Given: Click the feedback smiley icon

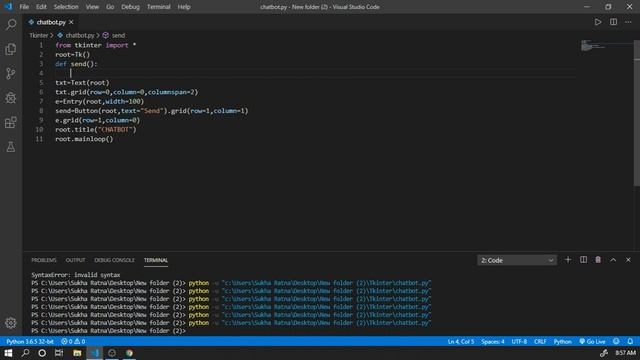Looking at the screenshot, I should point(616,341).
